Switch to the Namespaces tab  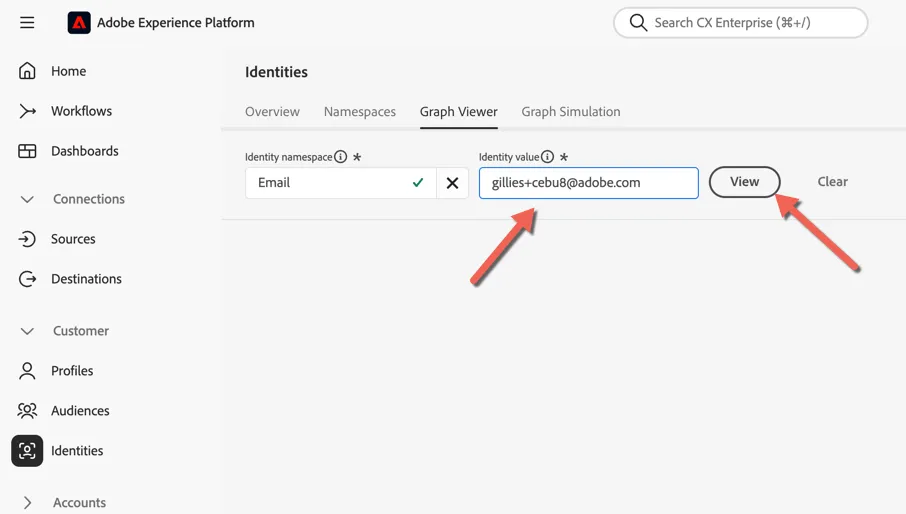[x=359, y=111]
